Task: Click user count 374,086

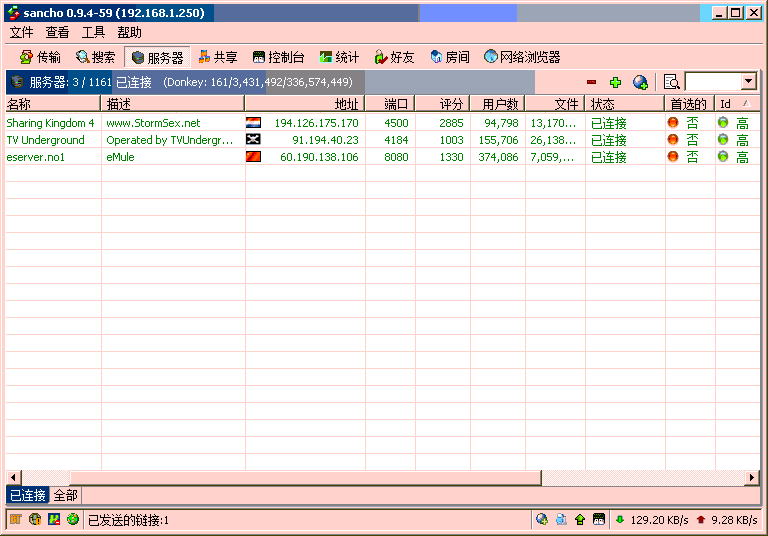Action: [498, 157]
